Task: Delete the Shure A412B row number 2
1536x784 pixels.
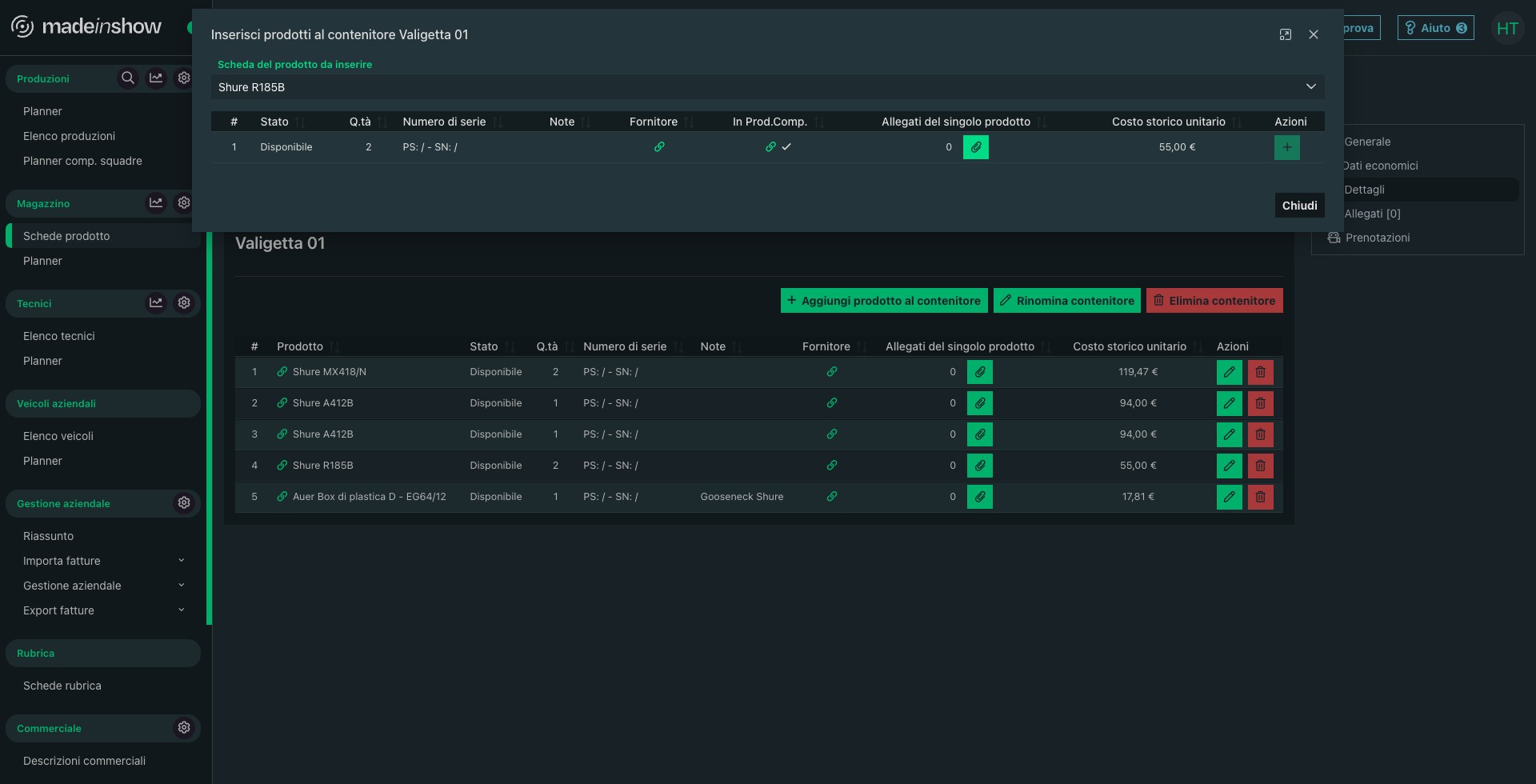Action: [1261, 403]
